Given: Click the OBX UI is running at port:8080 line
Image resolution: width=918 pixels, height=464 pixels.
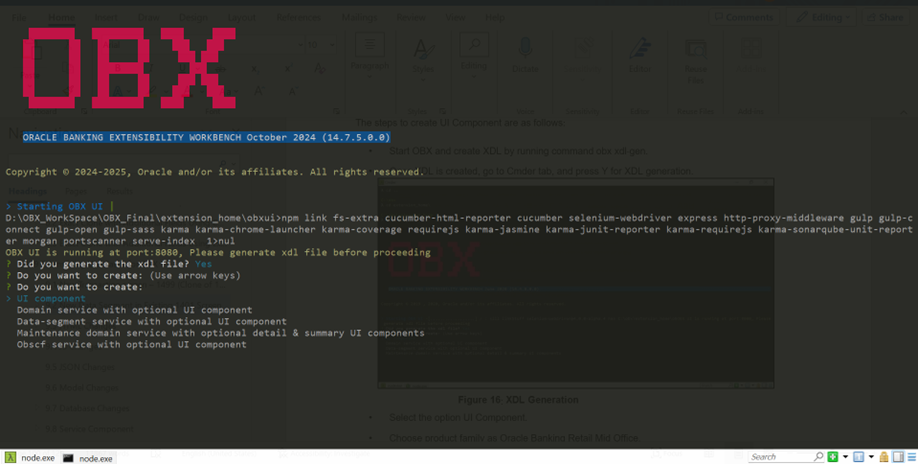Looking at the screenshot, I should 218,252.
